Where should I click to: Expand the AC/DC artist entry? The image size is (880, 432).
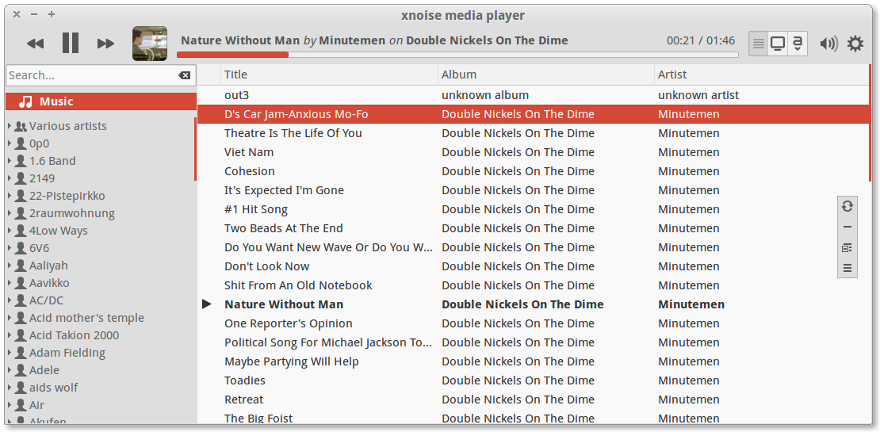[x=9, y=300]
